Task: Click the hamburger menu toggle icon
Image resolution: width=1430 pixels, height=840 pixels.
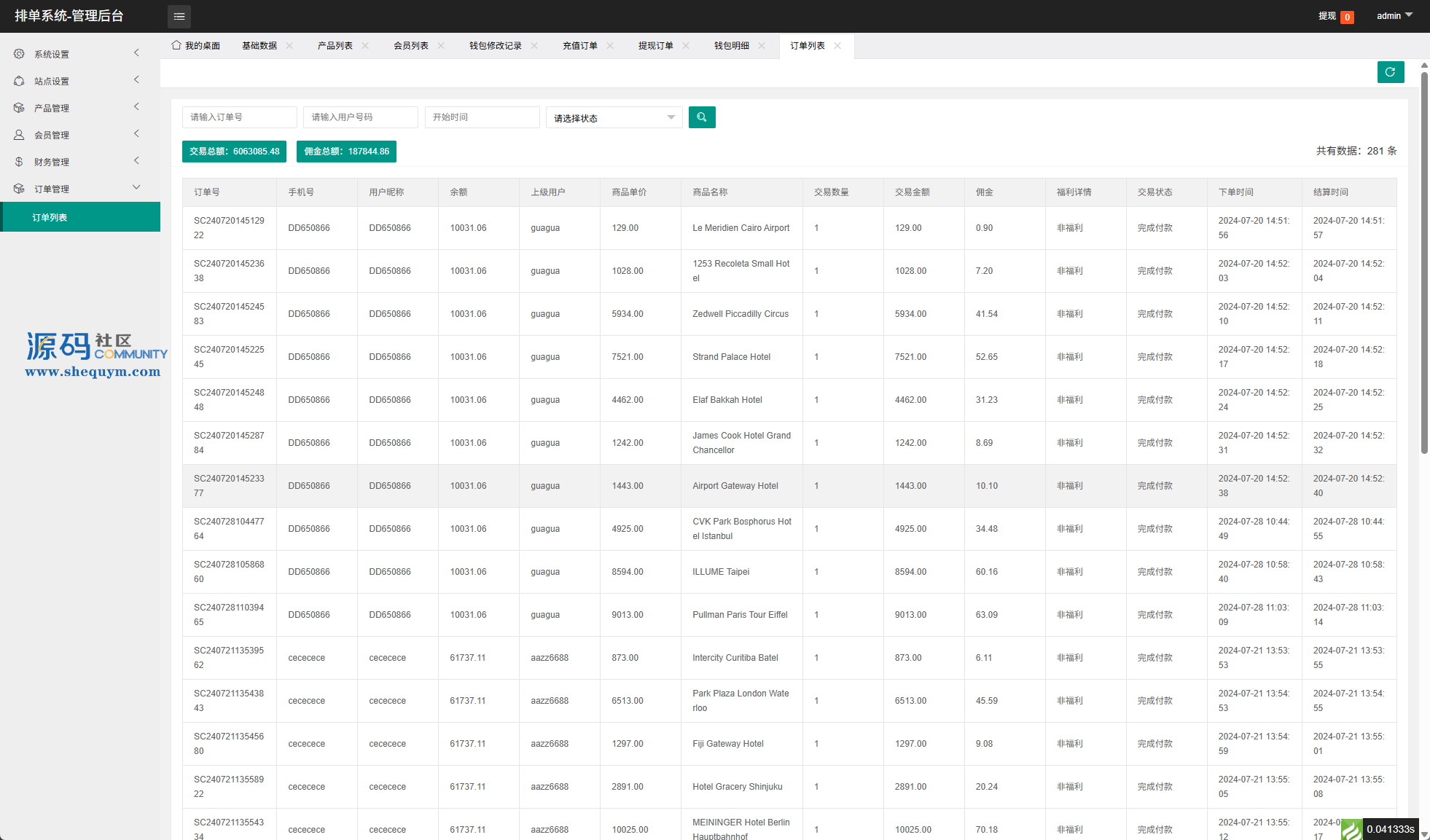Action: [x=179, y=16]
